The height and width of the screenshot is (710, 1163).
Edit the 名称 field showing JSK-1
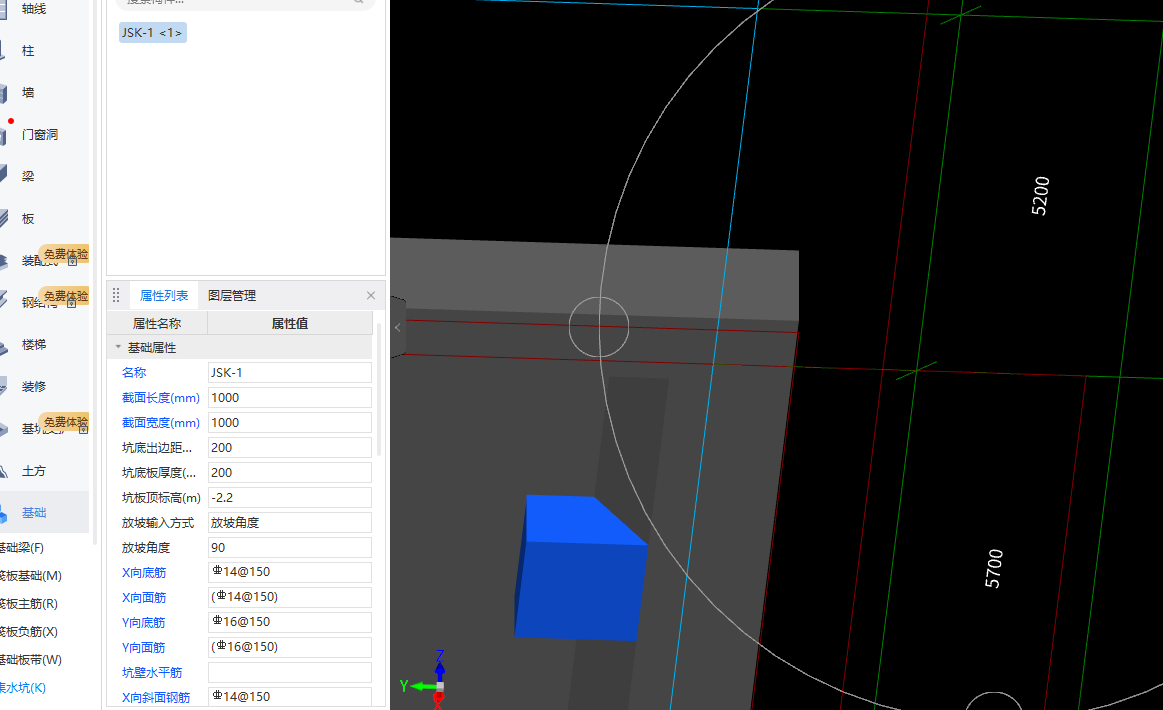(289, 372)
